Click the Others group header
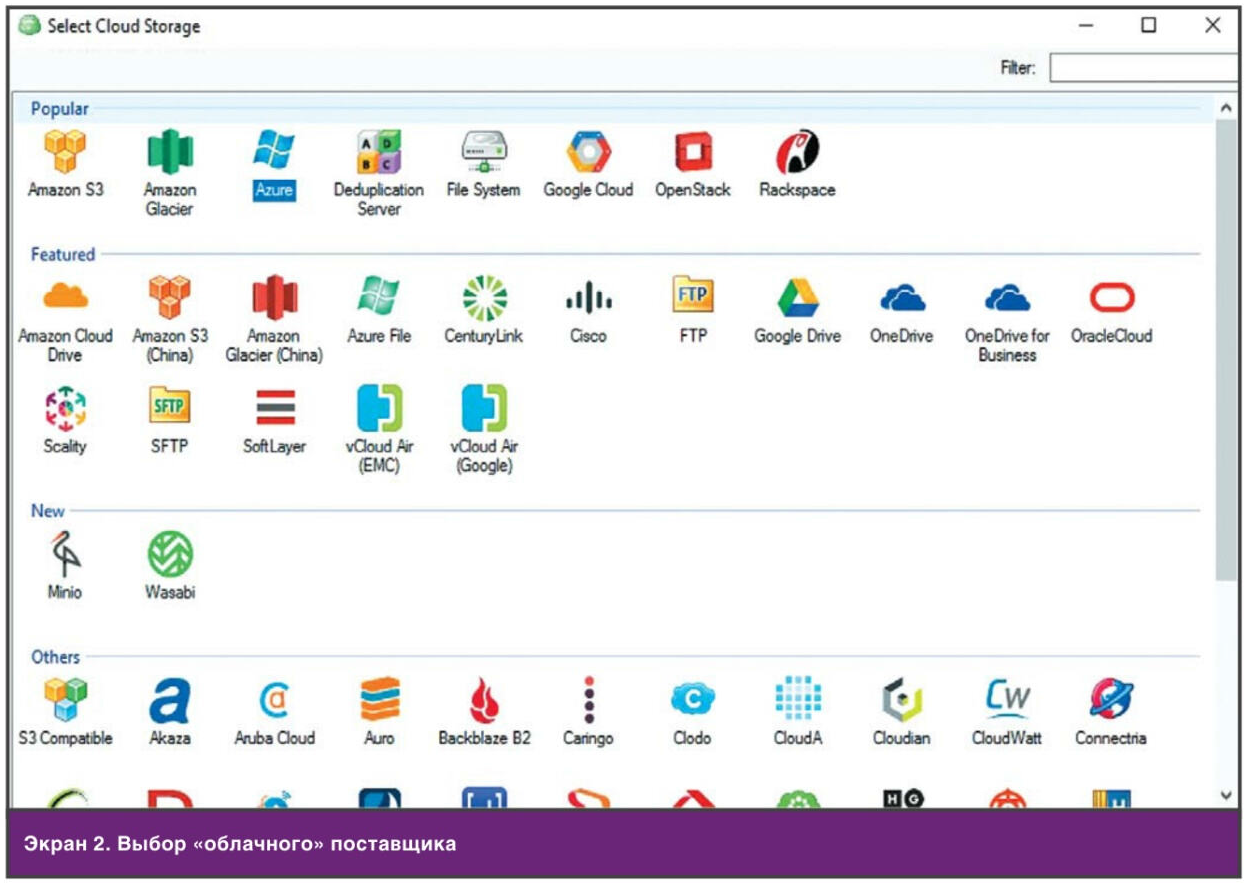The image size is (1249, 888). [55, 657]
